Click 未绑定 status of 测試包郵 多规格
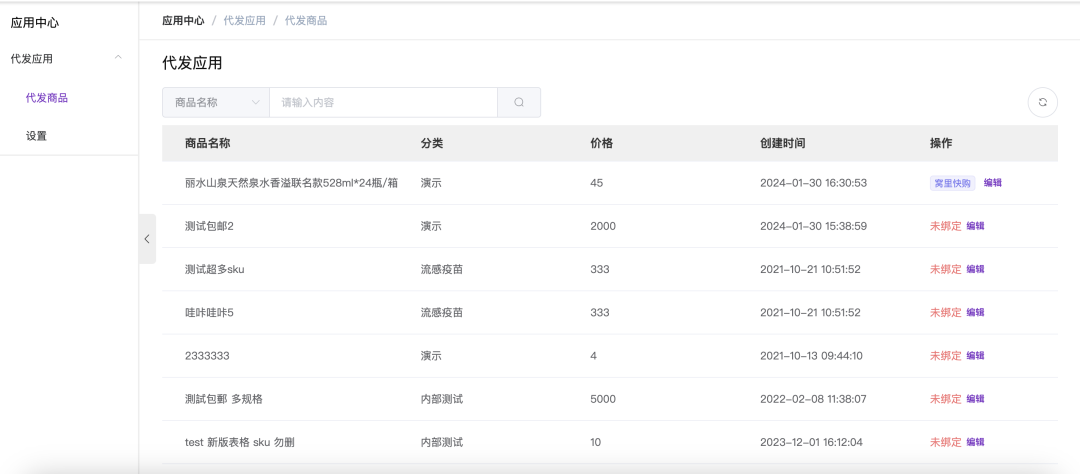 pyautogui.click(x=946, y=399)
